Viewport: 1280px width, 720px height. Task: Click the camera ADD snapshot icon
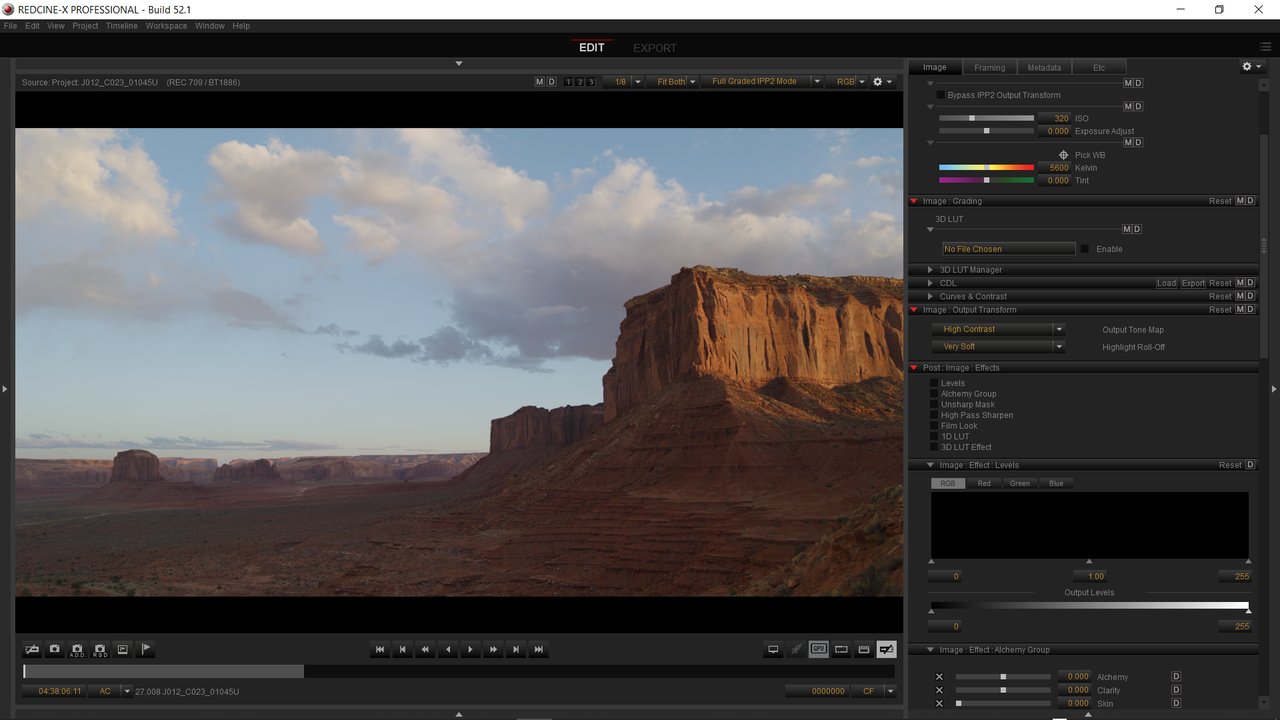point(77,649)
